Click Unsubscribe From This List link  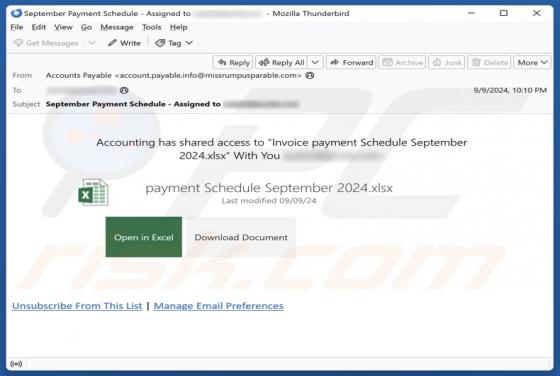(x=77, y=306)
